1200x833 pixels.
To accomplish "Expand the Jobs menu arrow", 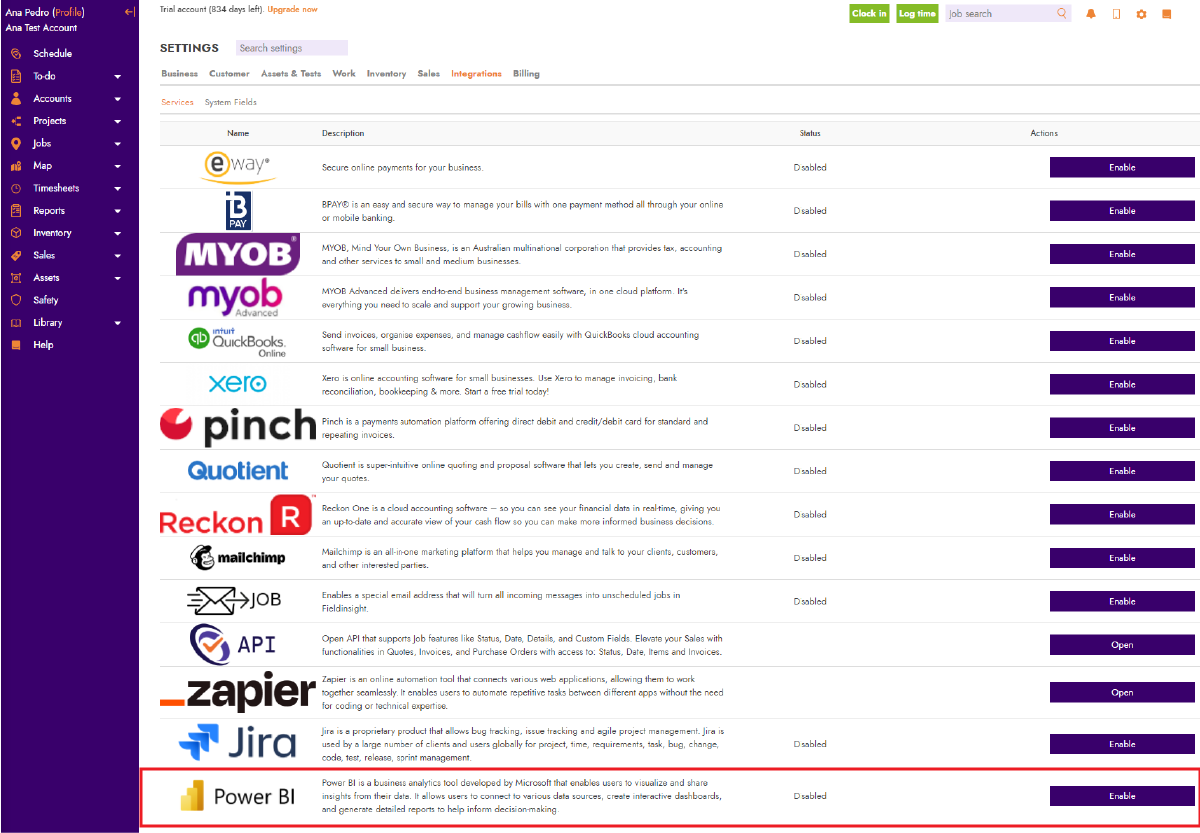I will (118, 144).
